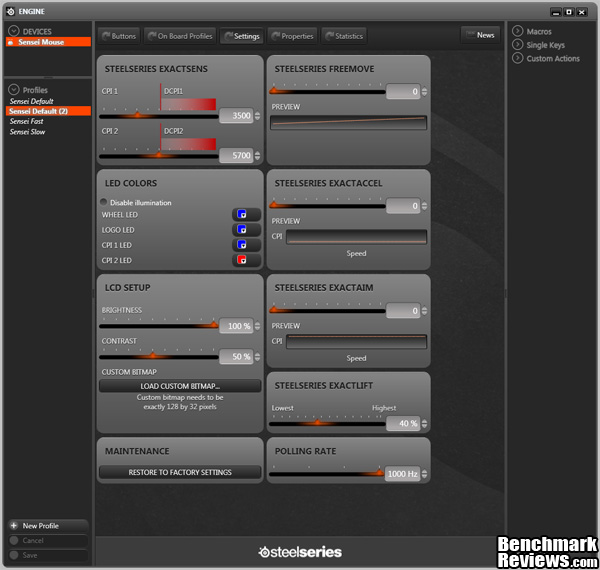Click the CPI 1 value stepper arrows
Screen dimensions: 600x570
pyautogui.click(x=257, y=116)
